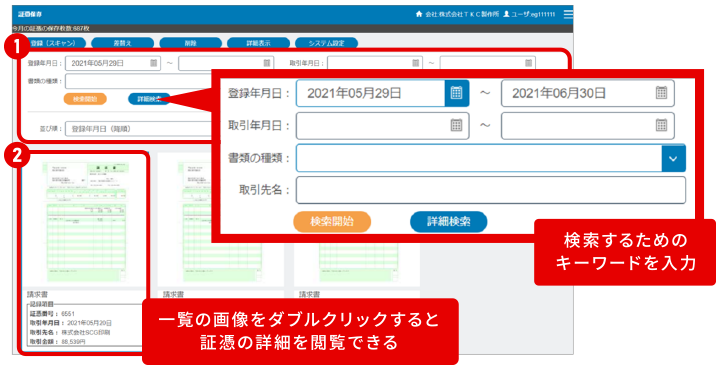Viewport: 720px width, 370px height.
Task: Click the home icon beside the company name
Action: [419, 14]
